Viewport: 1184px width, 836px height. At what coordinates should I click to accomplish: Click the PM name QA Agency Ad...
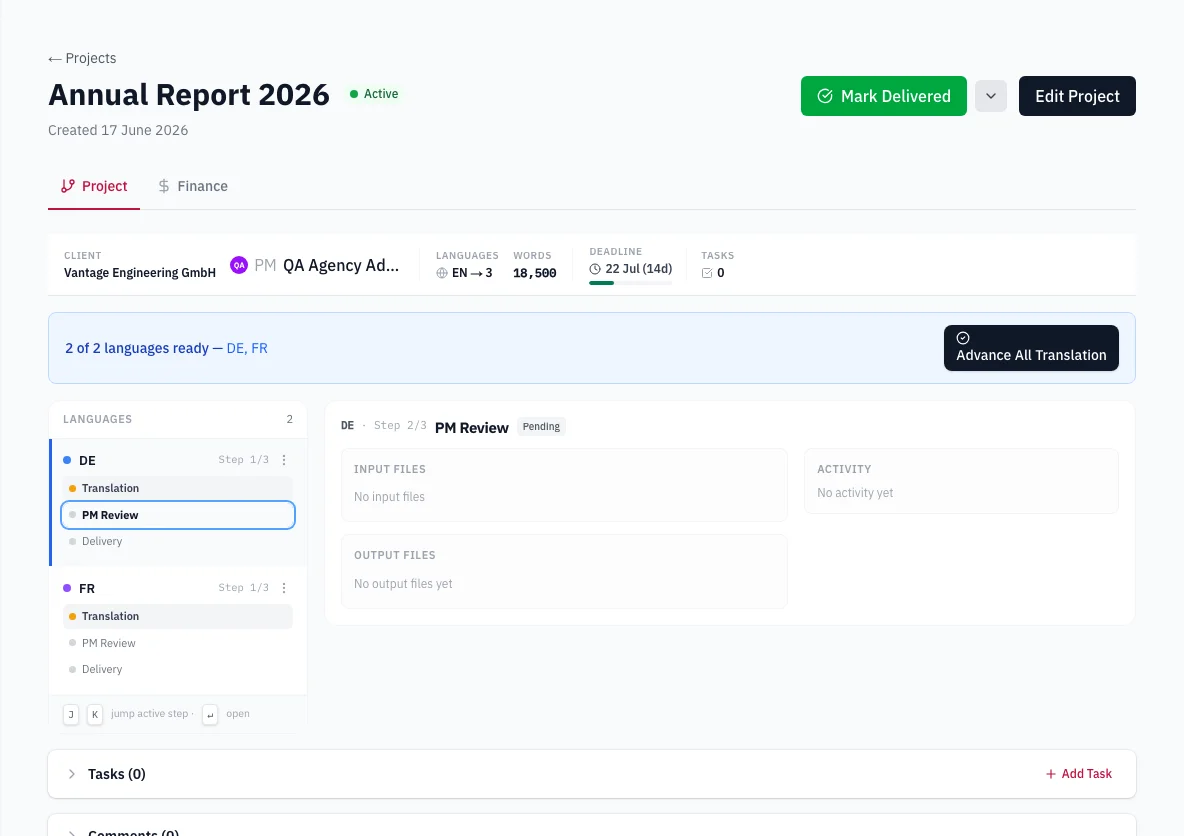[341, 265]
